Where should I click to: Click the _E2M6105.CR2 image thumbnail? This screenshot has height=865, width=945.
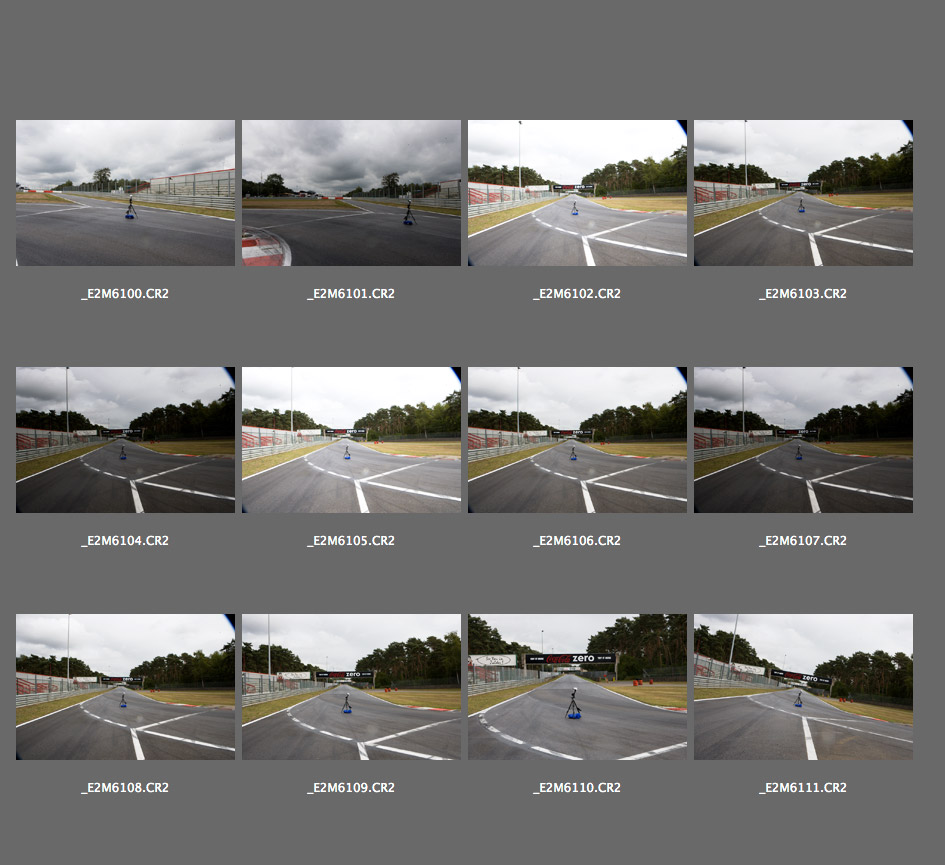point(351,440)
